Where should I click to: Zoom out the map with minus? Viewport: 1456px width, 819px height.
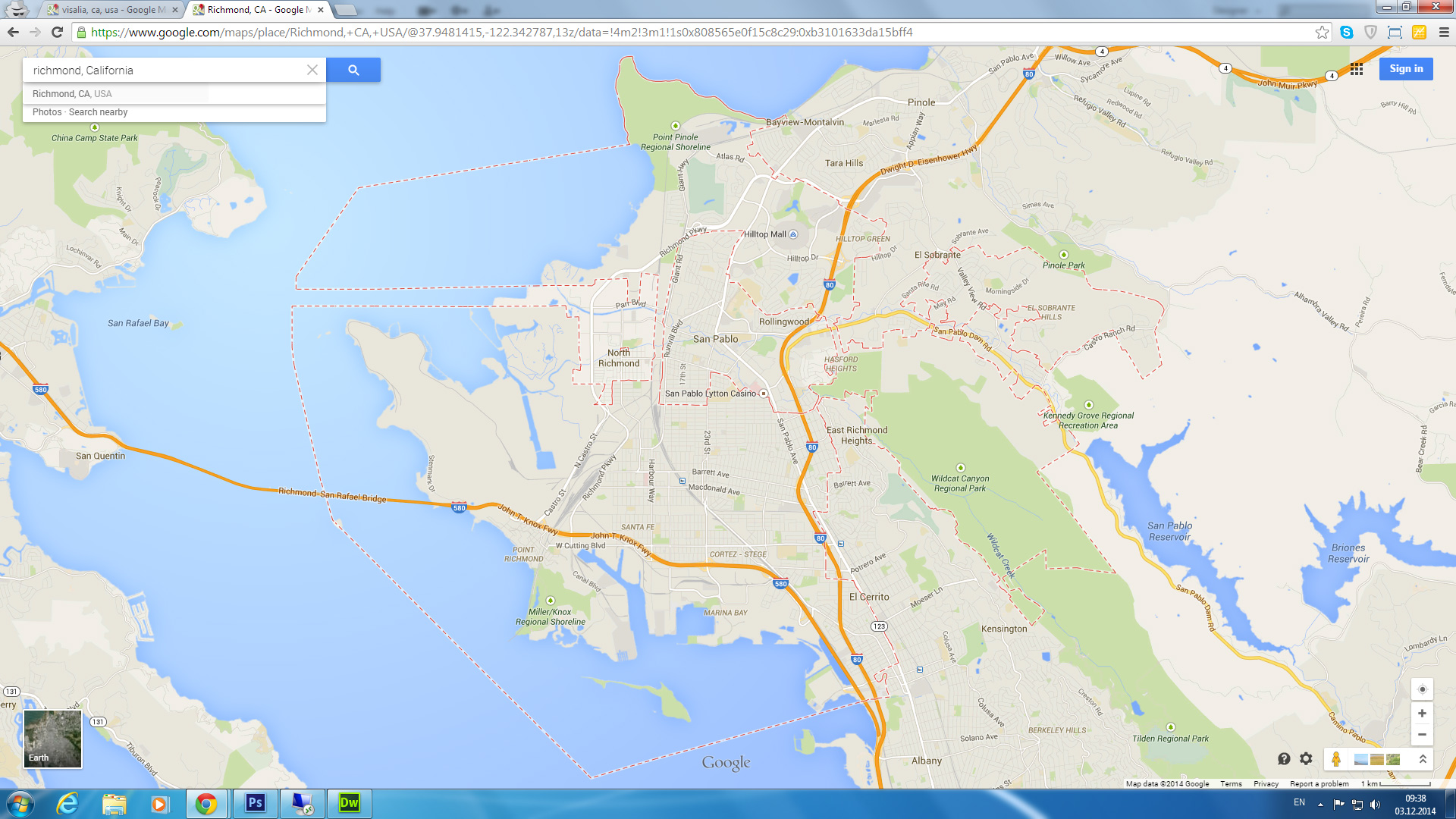[x=1422, y=734]
